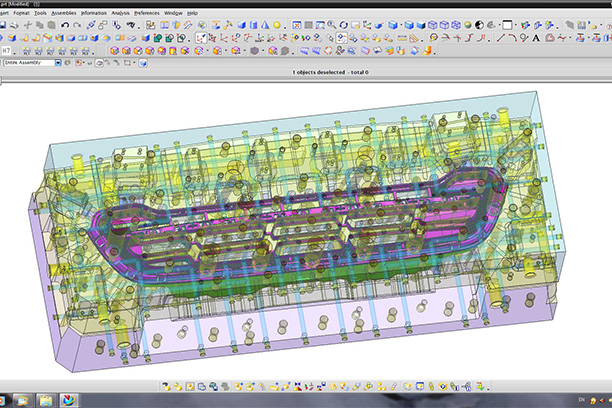Open the Assemblies menu
Viewport: 612px width, 408px height.
[64, 13]
